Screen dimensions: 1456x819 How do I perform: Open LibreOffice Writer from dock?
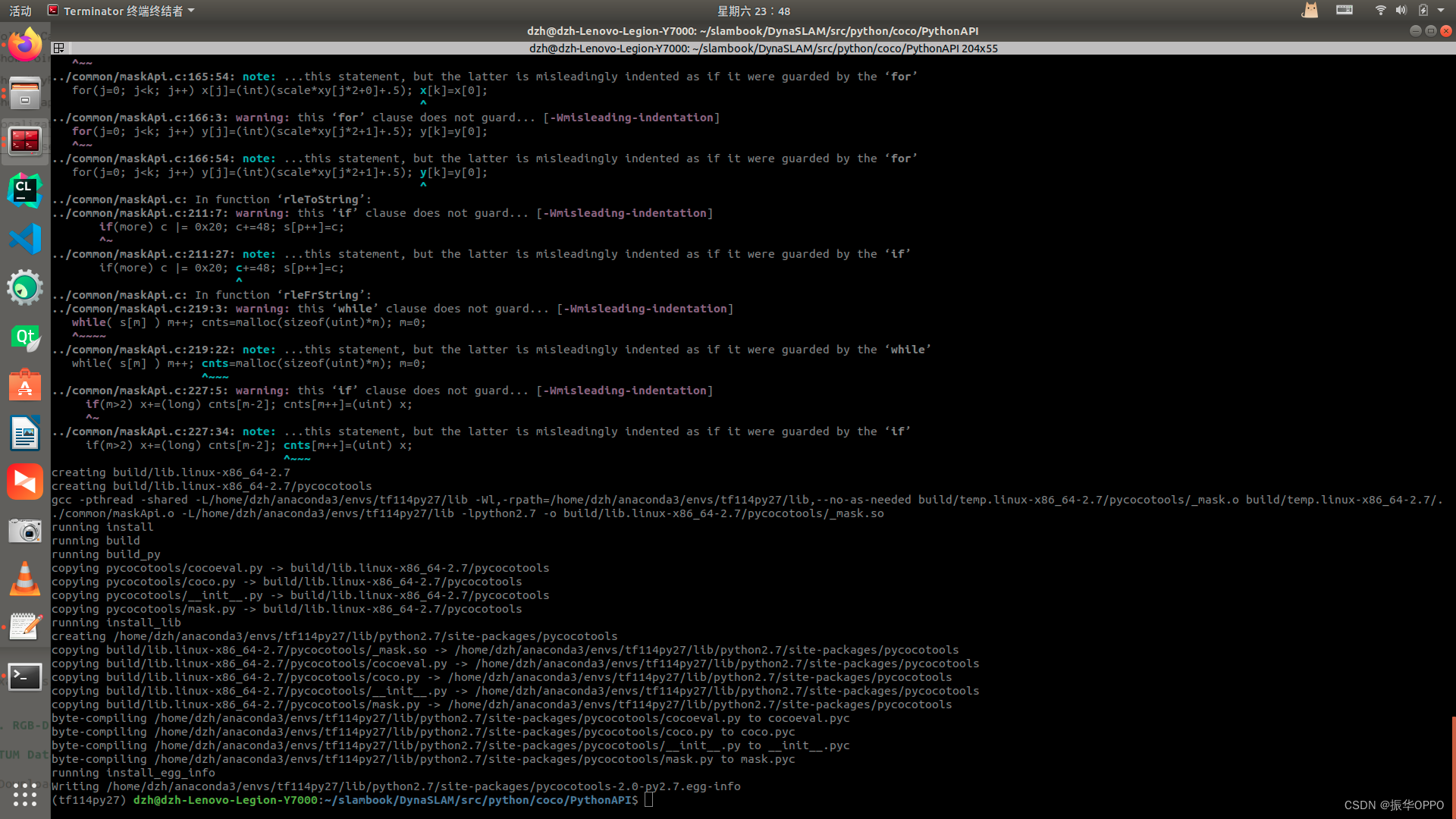[25, 434]
